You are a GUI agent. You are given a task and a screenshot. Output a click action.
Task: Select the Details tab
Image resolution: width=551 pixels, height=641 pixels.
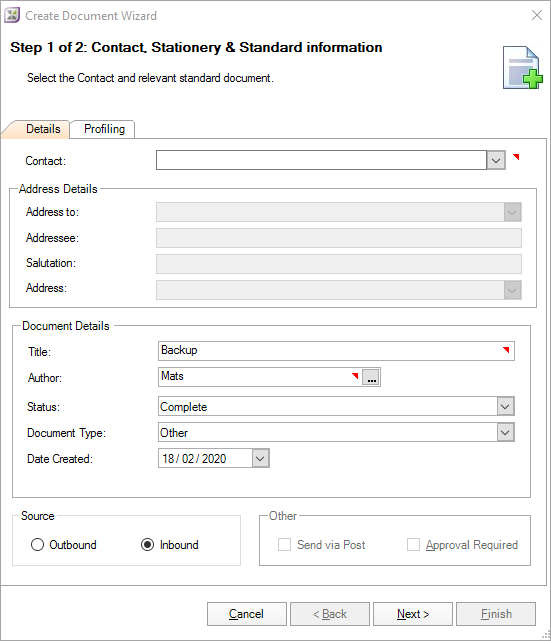pos(43,129)
